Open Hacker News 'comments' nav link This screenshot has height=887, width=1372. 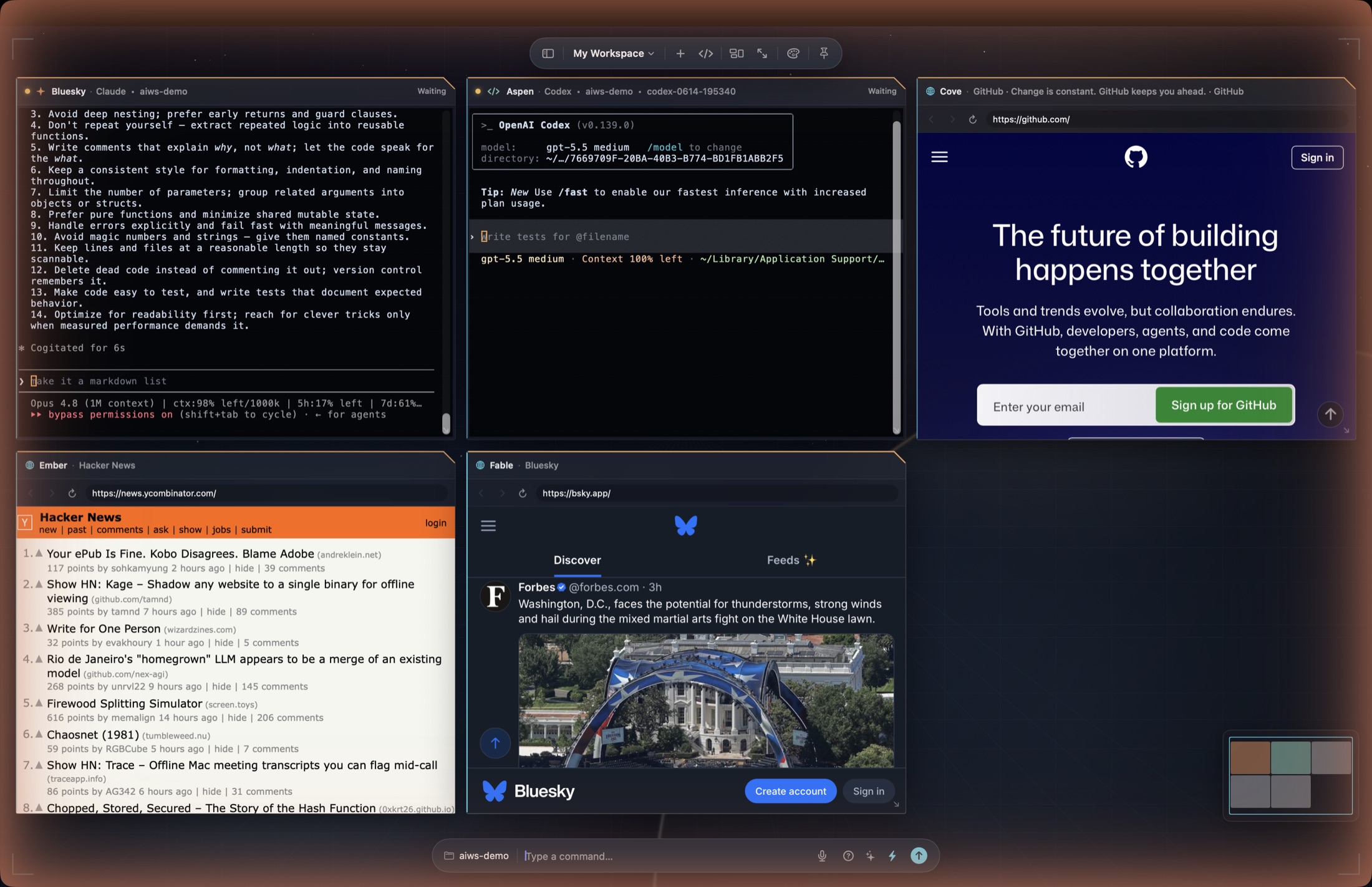(x=120, y=530)
